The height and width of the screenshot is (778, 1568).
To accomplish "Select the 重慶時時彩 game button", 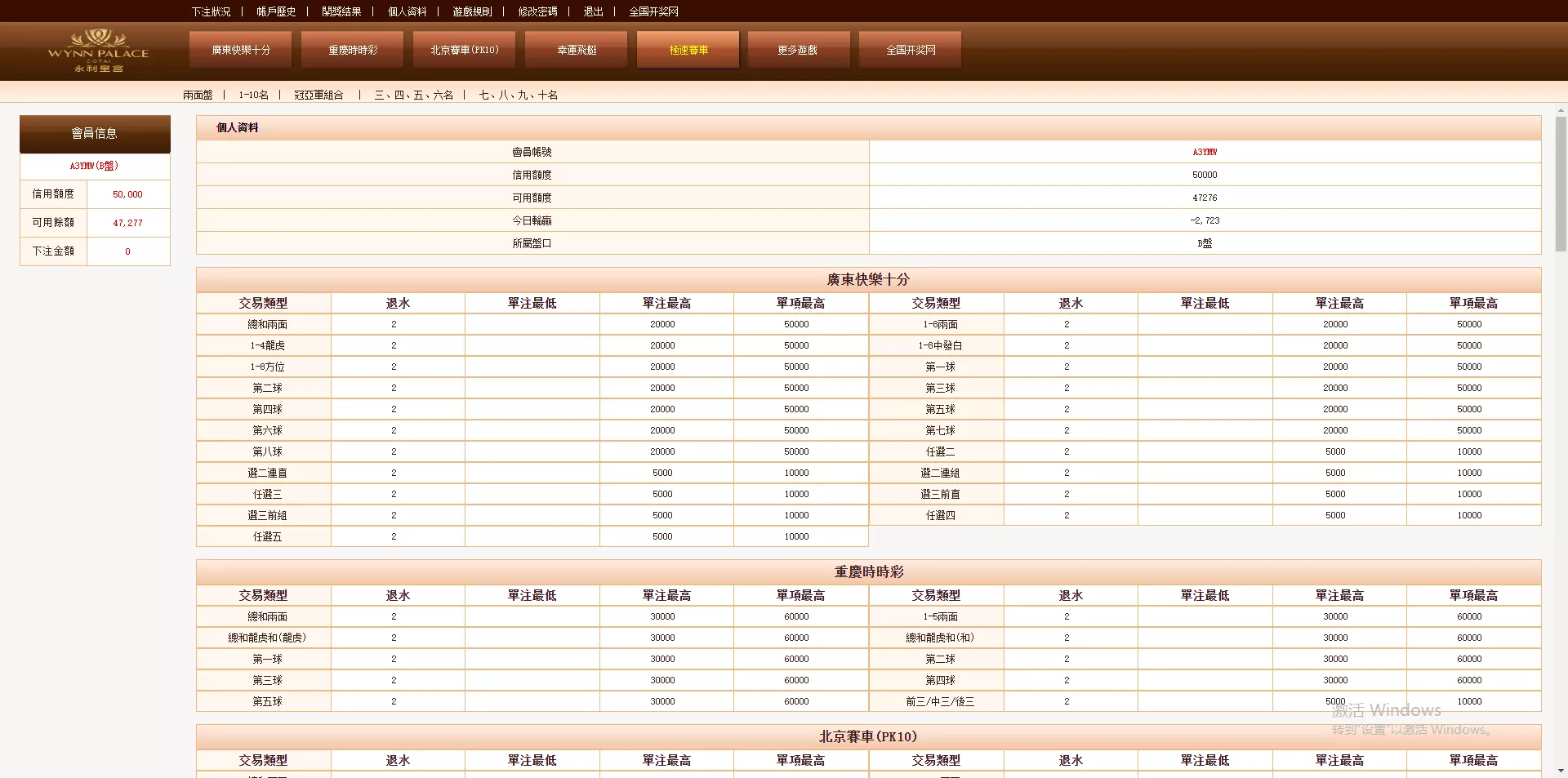I will coord(353,50).
